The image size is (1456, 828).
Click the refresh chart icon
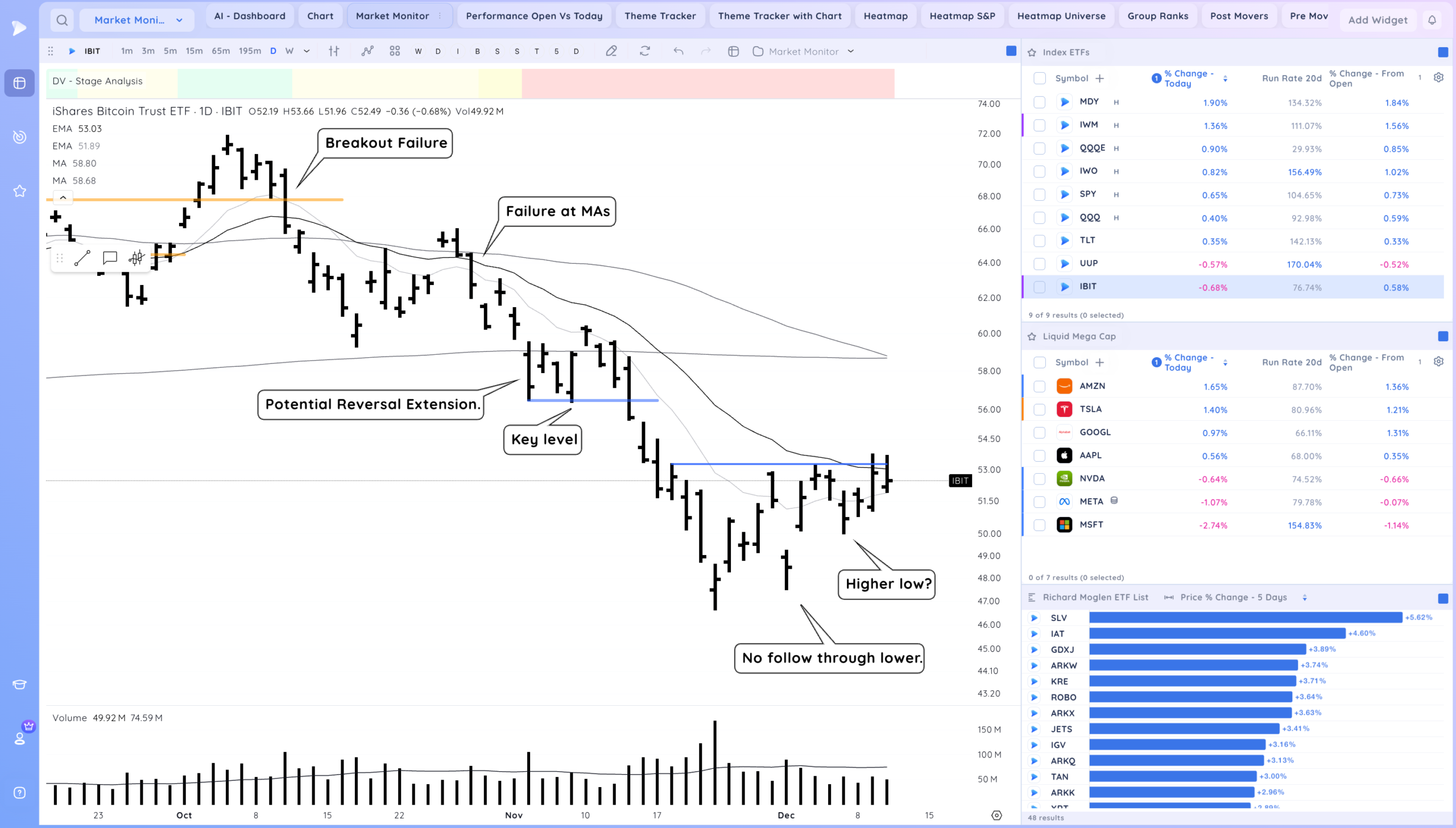[x=644, y=51]
